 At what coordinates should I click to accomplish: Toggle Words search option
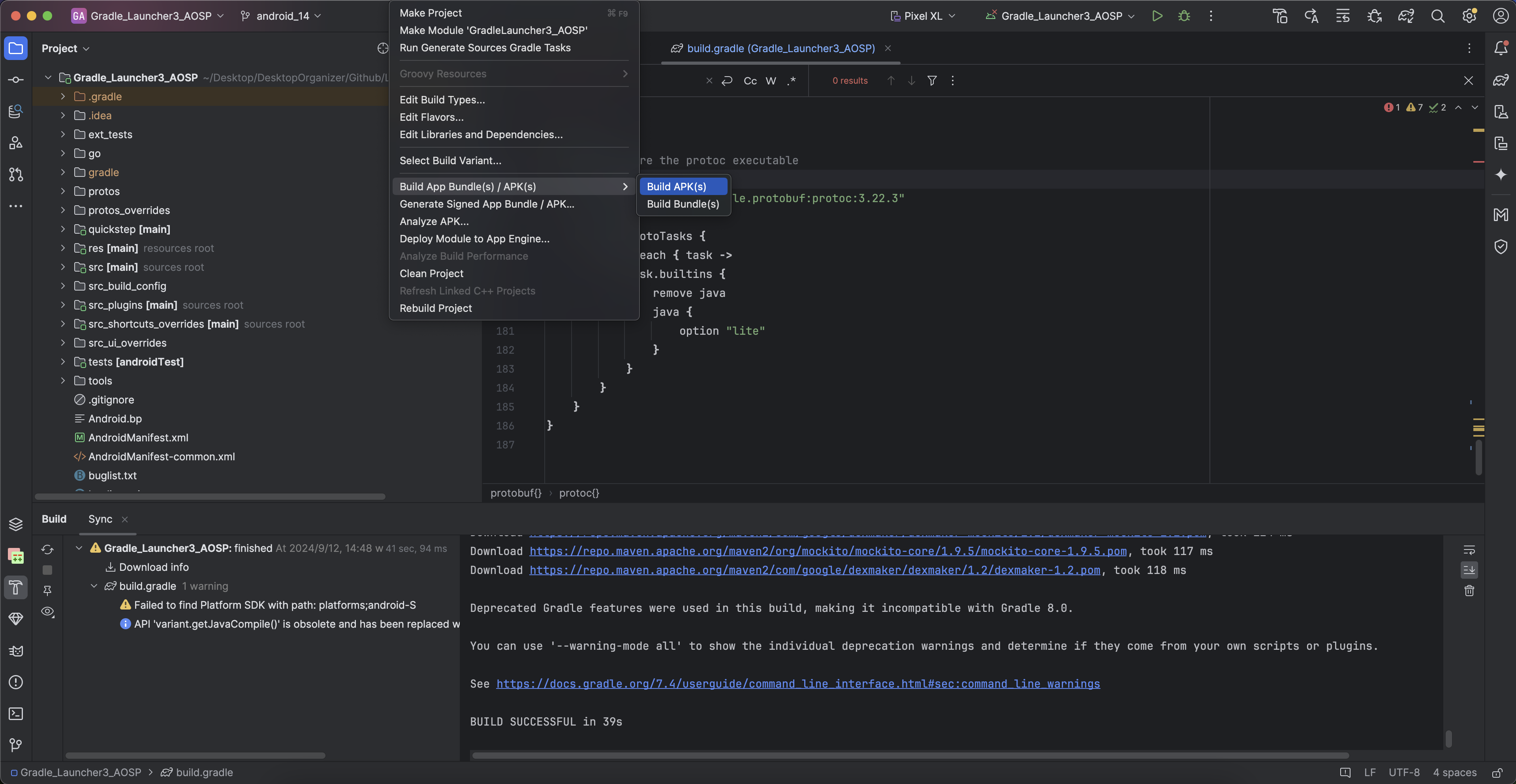tap(771, 81)
